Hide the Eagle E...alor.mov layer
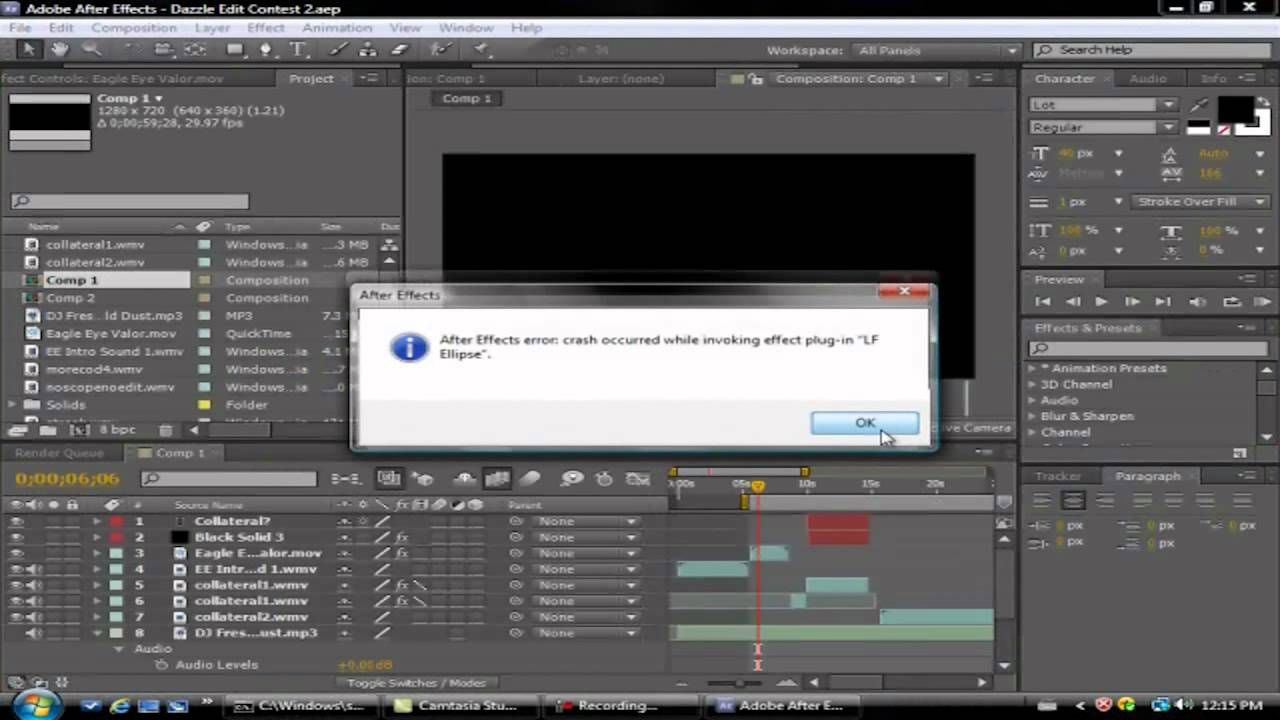 [x=16, y=553]
